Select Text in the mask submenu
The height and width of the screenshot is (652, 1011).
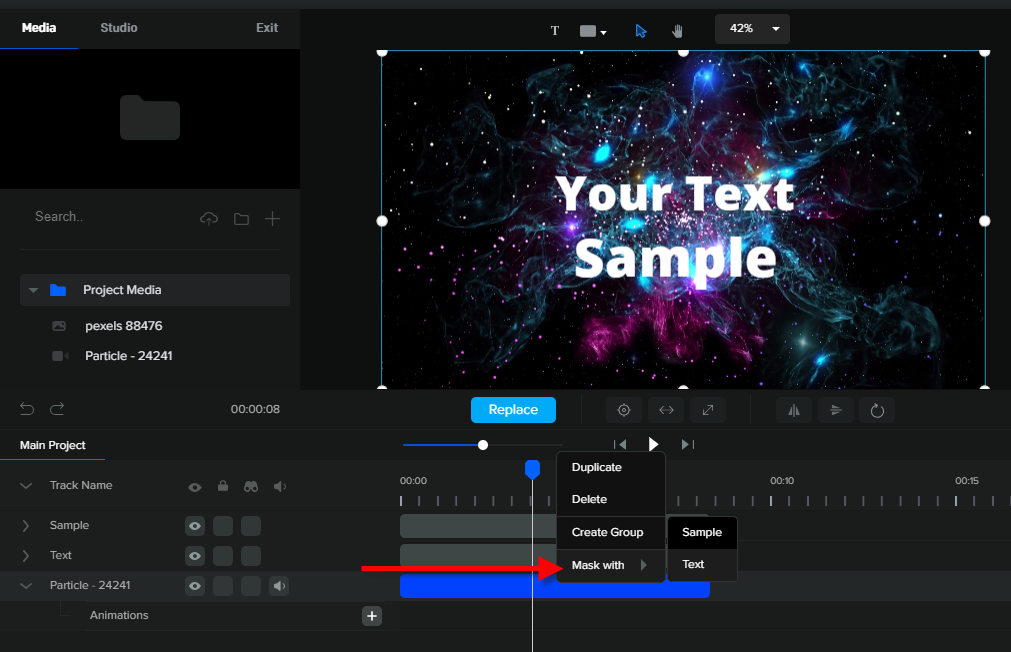point(702,564)
